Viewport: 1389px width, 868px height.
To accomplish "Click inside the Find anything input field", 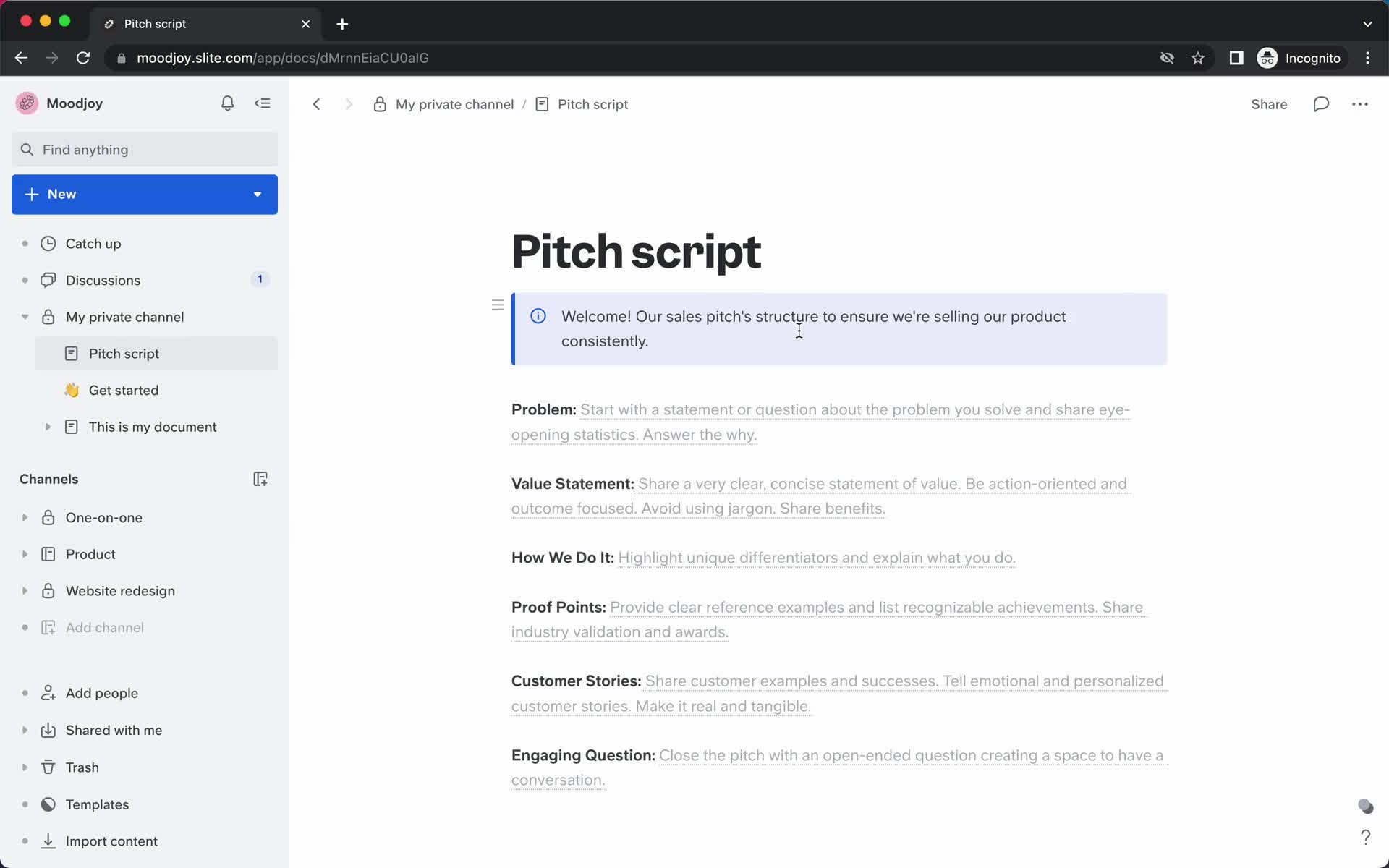I will tap(144, 149).
